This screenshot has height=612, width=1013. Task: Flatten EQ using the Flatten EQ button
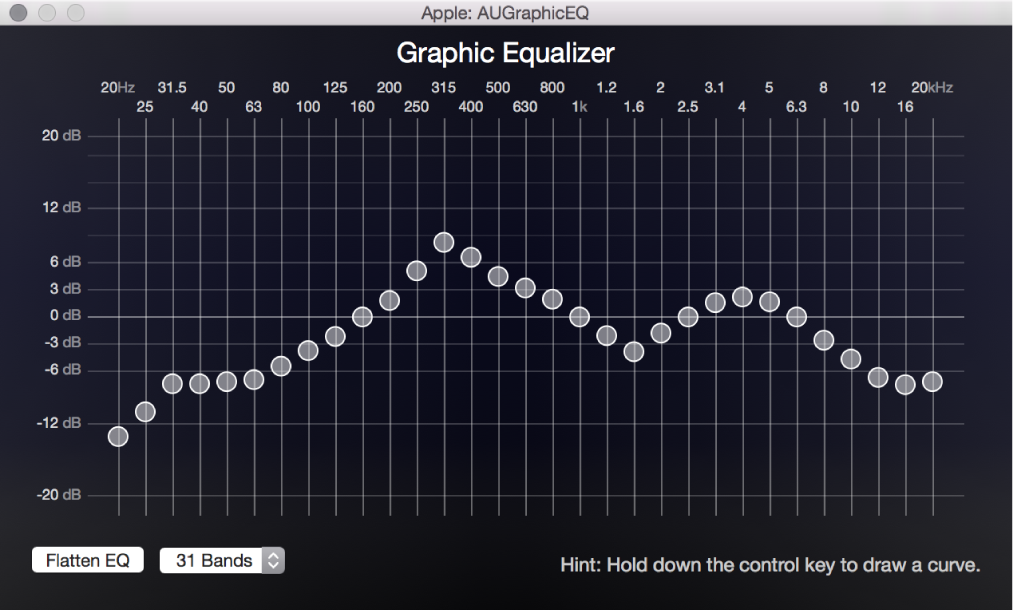click(87, 560)
